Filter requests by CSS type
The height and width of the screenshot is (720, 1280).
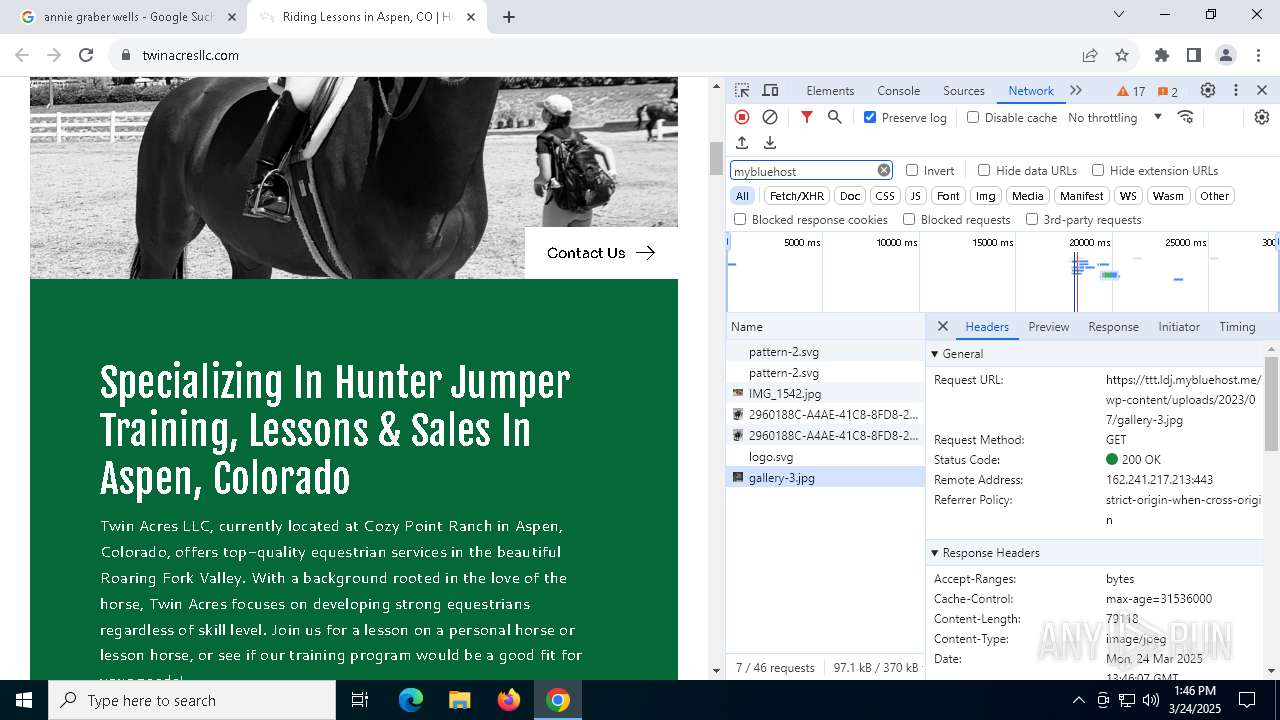click(x=885, y=196)
